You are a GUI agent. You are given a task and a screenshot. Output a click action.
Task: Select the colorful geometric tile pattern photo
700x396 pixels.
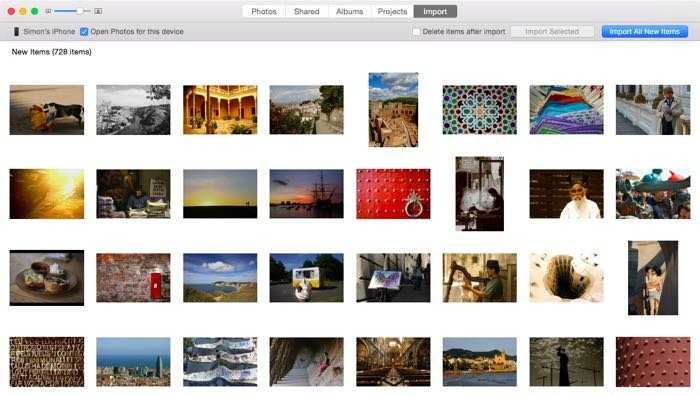[480, 110]
